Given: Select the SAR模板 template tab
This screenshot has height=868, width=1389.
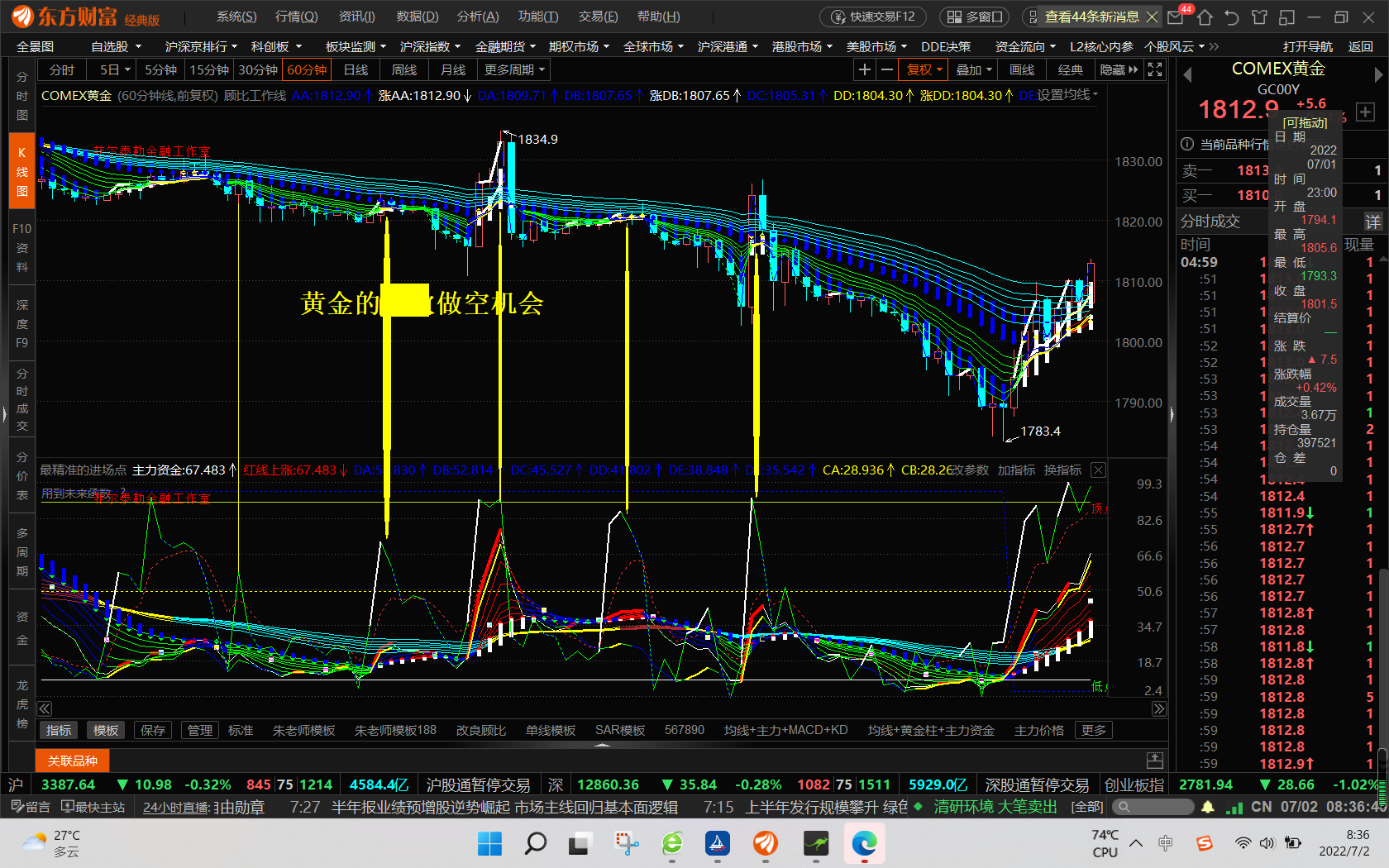Looking at the screenshot, I should click(x=619, y=731).
